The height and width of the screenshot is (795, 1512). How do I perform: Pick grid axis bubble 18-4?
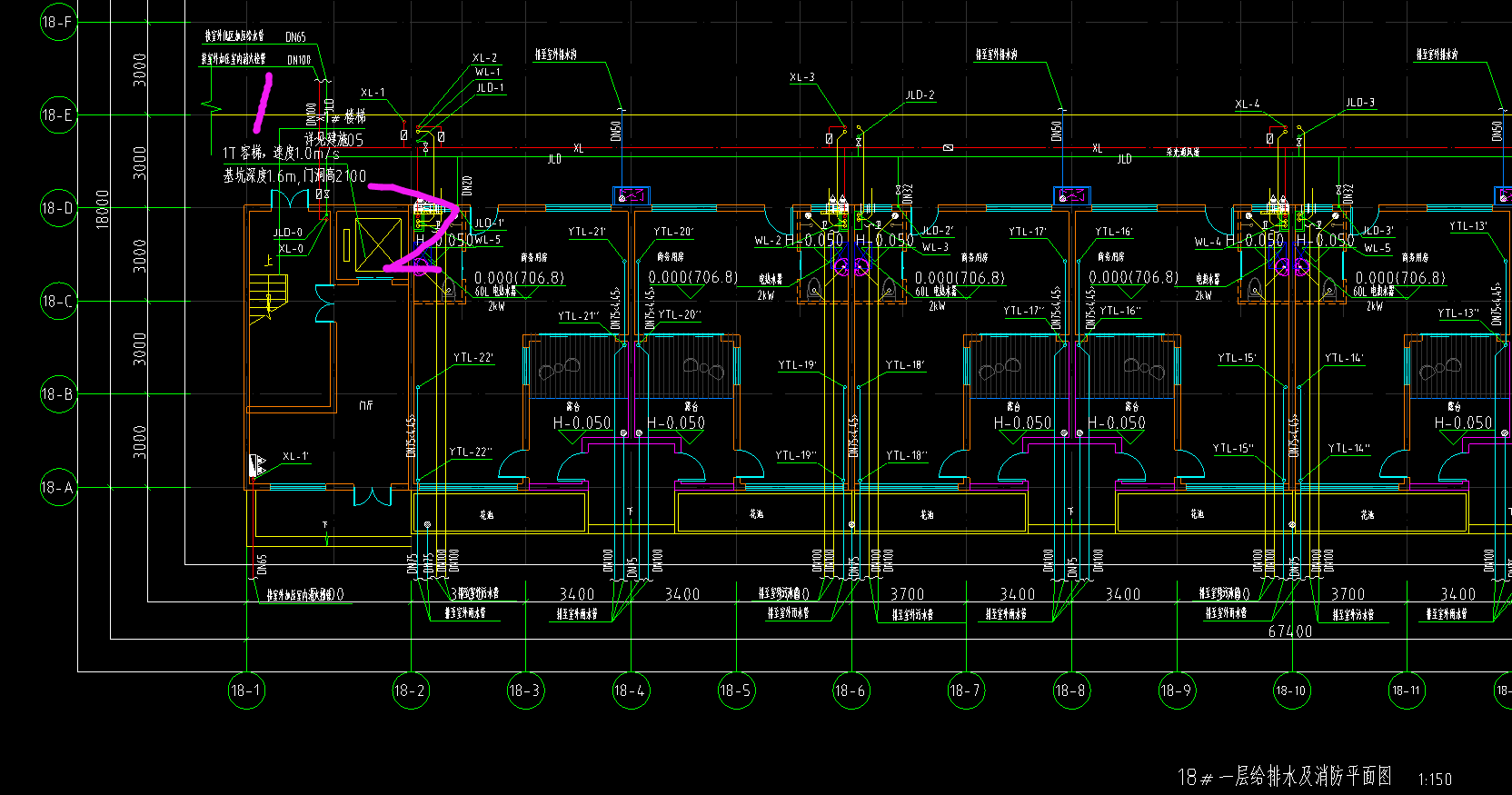point(631,691)
